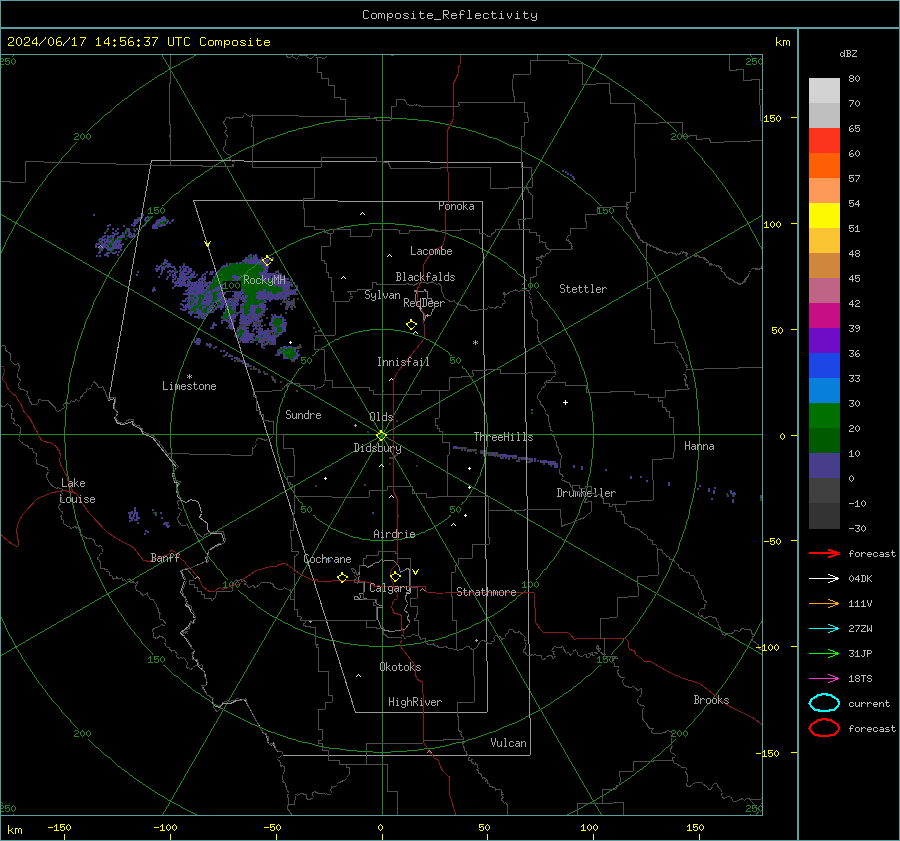Click the Banff town label
The width and height of the screenshot is (900, 841).
[x=165, y=557]
